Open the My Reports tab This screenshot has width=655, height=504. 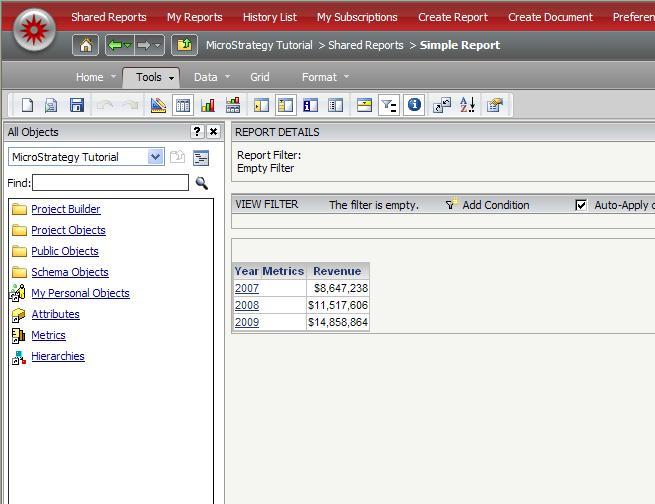click(x=195, y=17)
